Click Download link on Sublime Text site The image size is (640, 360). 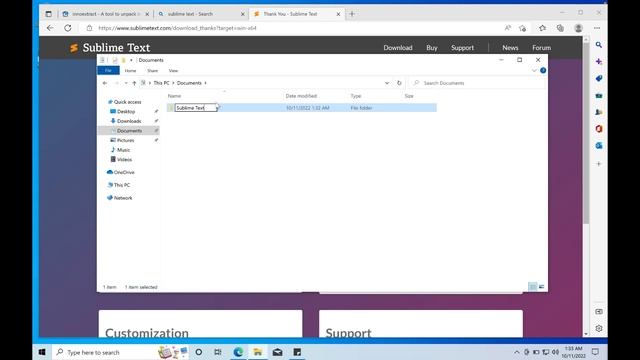coord(398,48)
